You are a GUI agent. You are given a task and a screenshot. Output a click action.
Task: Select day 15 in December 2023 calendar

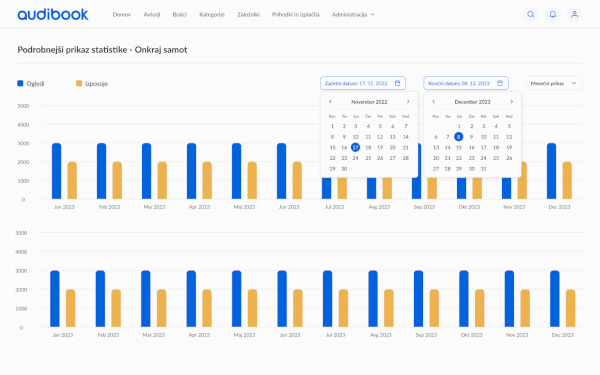tap(459, 147)
